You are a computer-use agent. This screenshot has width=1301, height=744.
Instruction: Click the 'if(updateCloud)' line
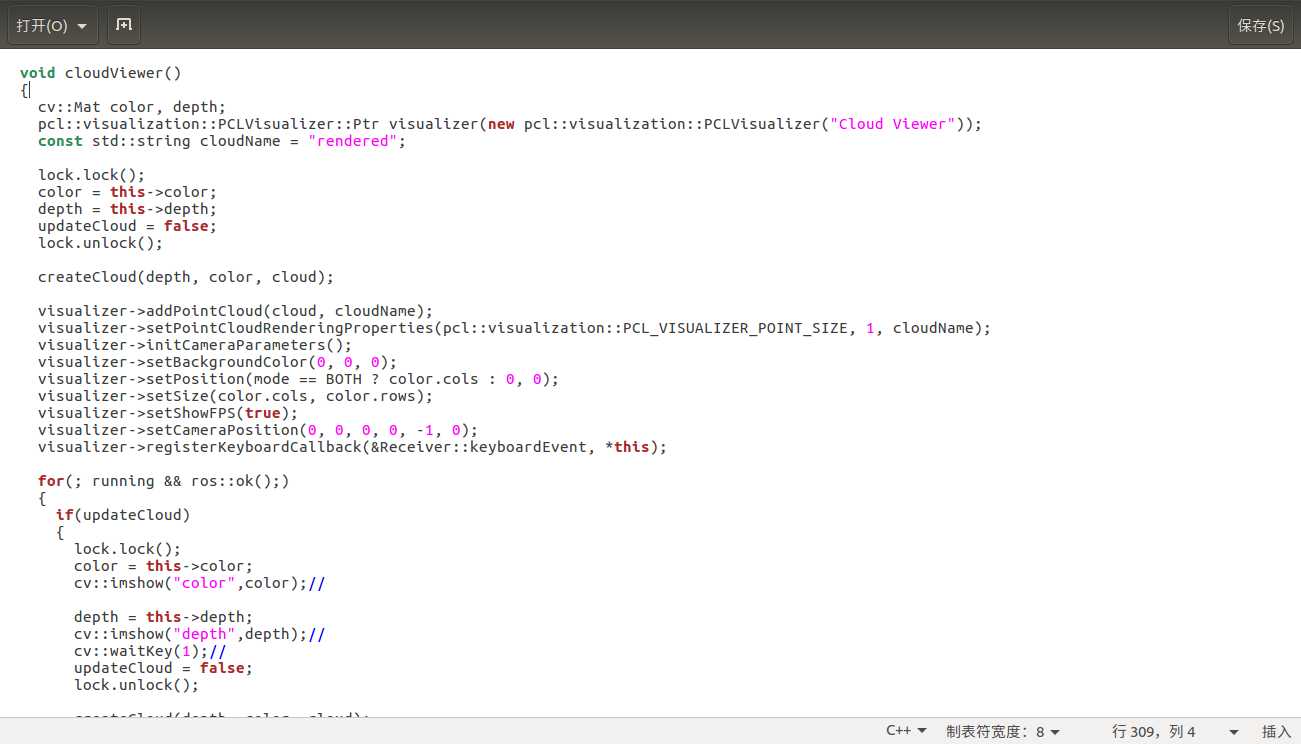[x=123, y=515]
